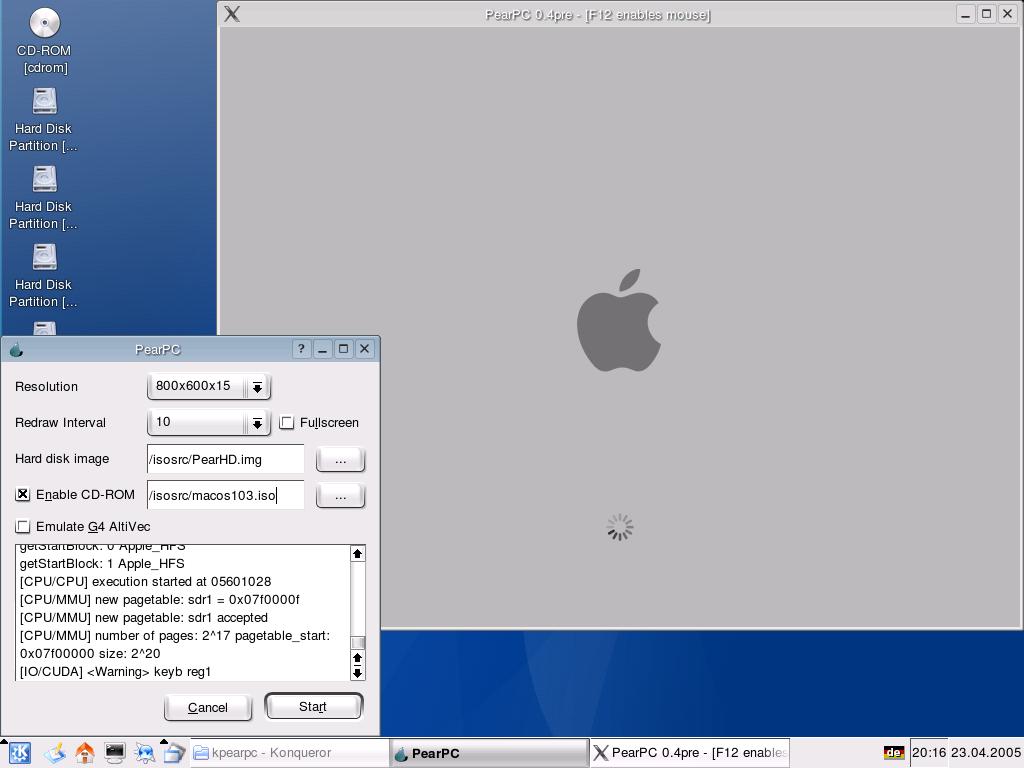Toggle the Fullscreen checkbox
The height and width of the screenshot is (768, 1024).
(287, 423)
